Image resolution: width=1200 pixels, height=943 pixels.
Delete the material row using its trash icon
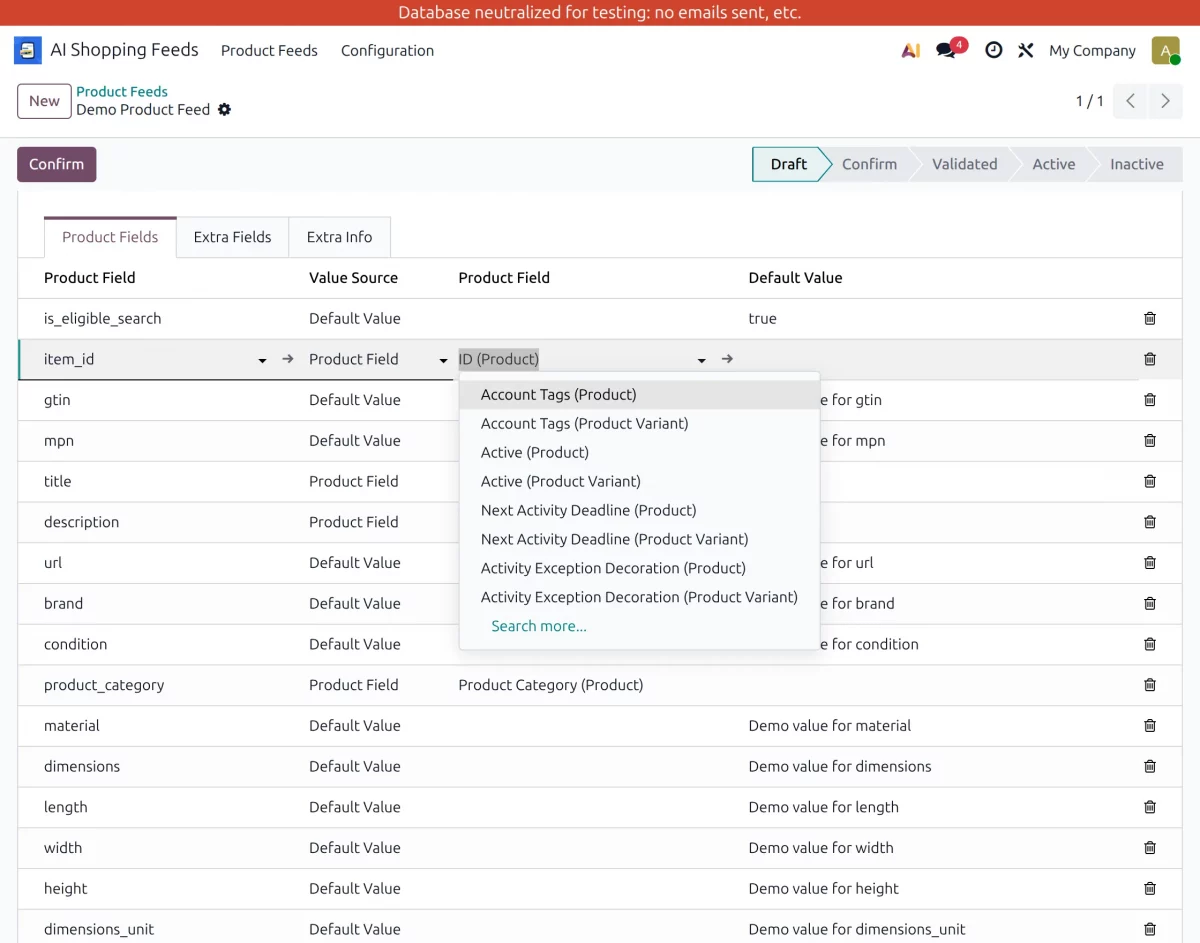(x=1149, y=725)
